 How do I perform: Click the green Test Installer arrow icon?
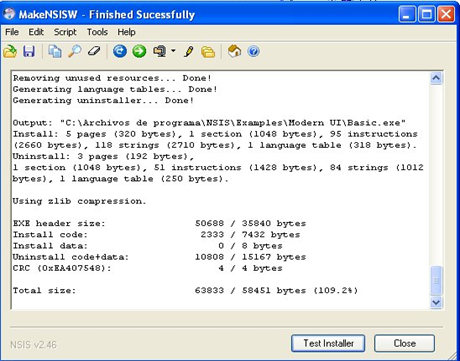pyautogui.click(x=139, y=51)
